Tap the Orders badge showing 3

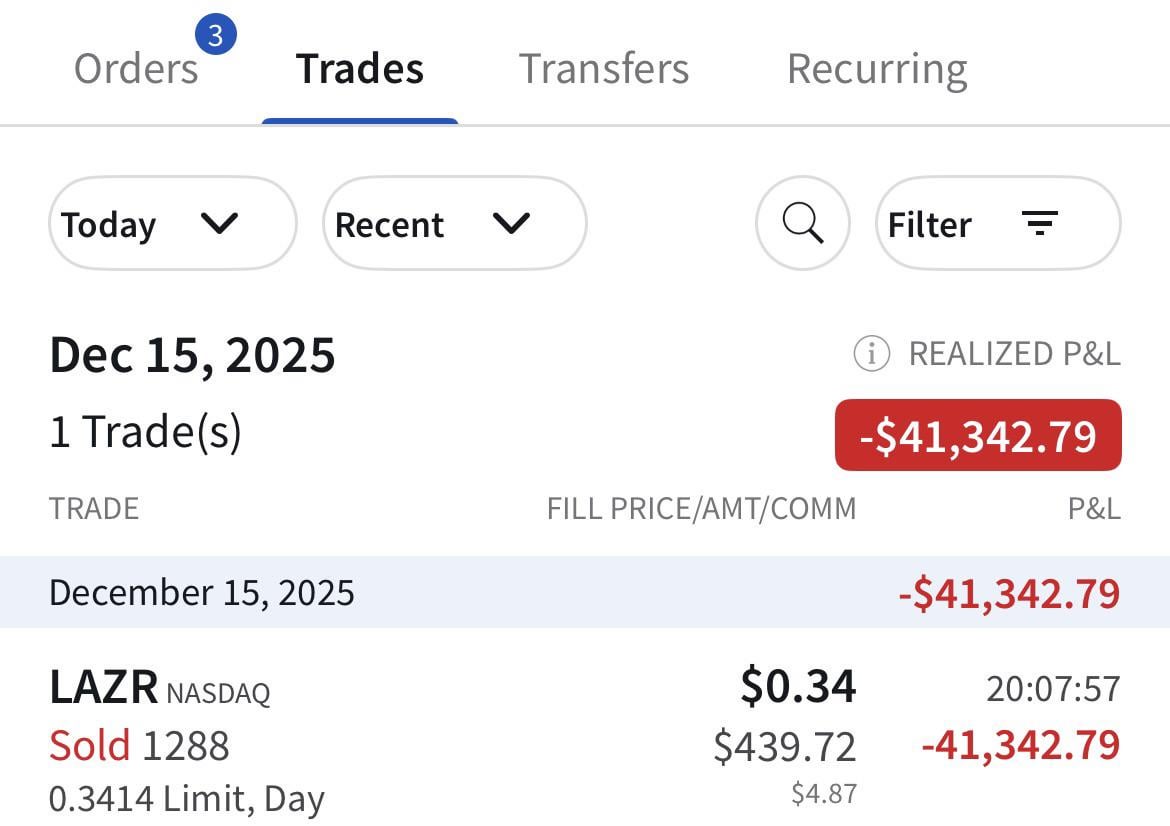[215, 37]
